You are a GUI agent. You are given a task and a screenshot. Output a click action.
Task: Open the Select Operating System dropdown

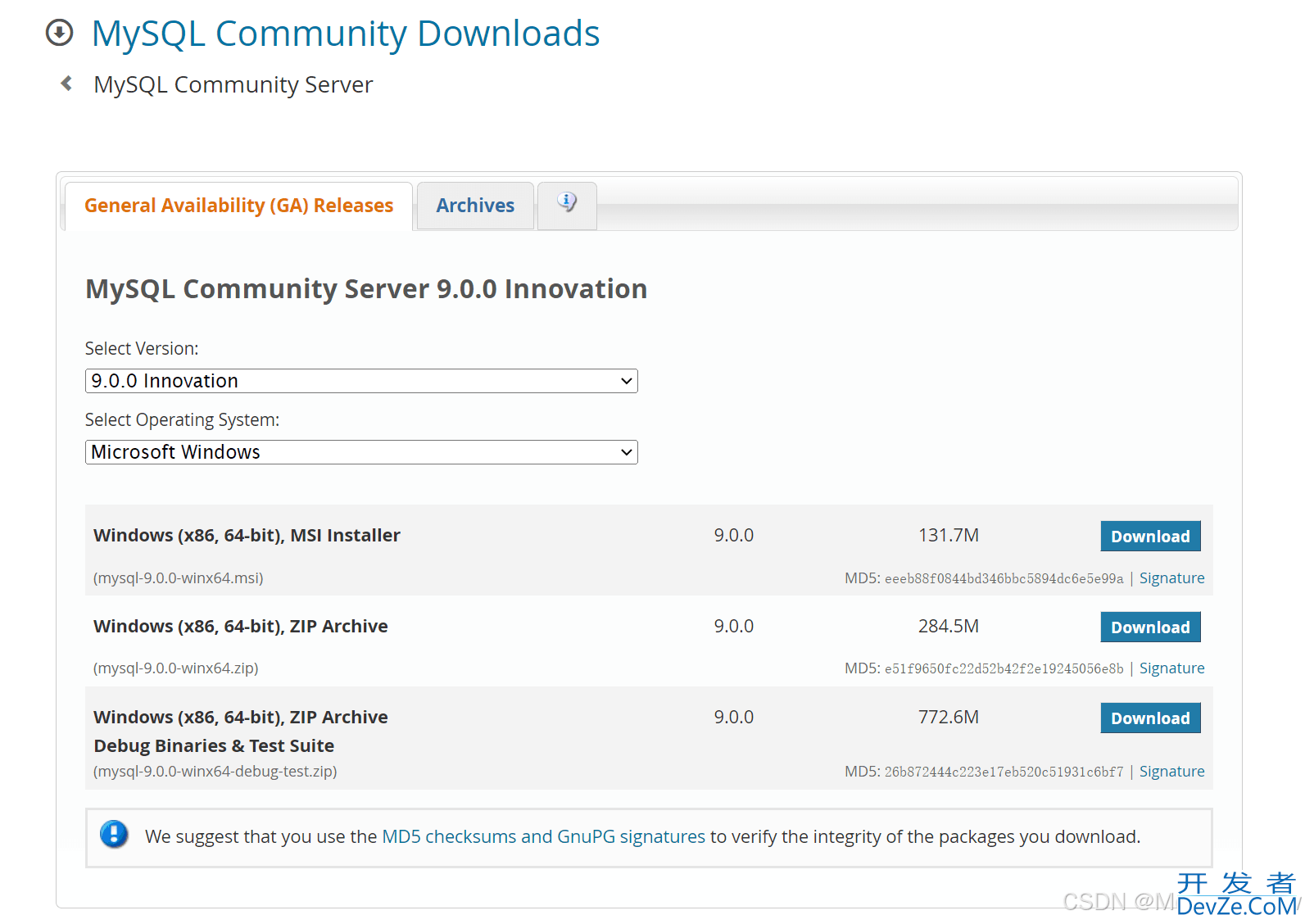[361, 452]
